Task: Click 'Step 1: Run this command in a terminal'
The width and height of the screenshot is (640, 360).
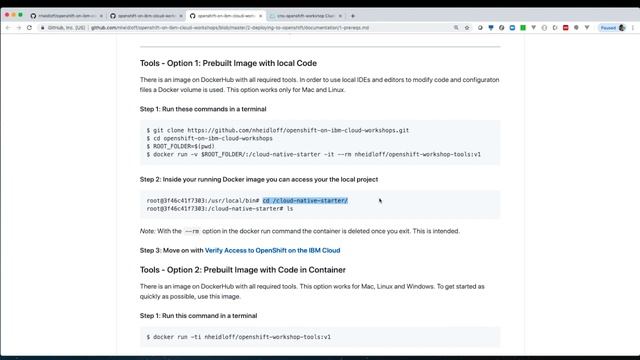Action: pyautogui.click(x=198, y=316)
